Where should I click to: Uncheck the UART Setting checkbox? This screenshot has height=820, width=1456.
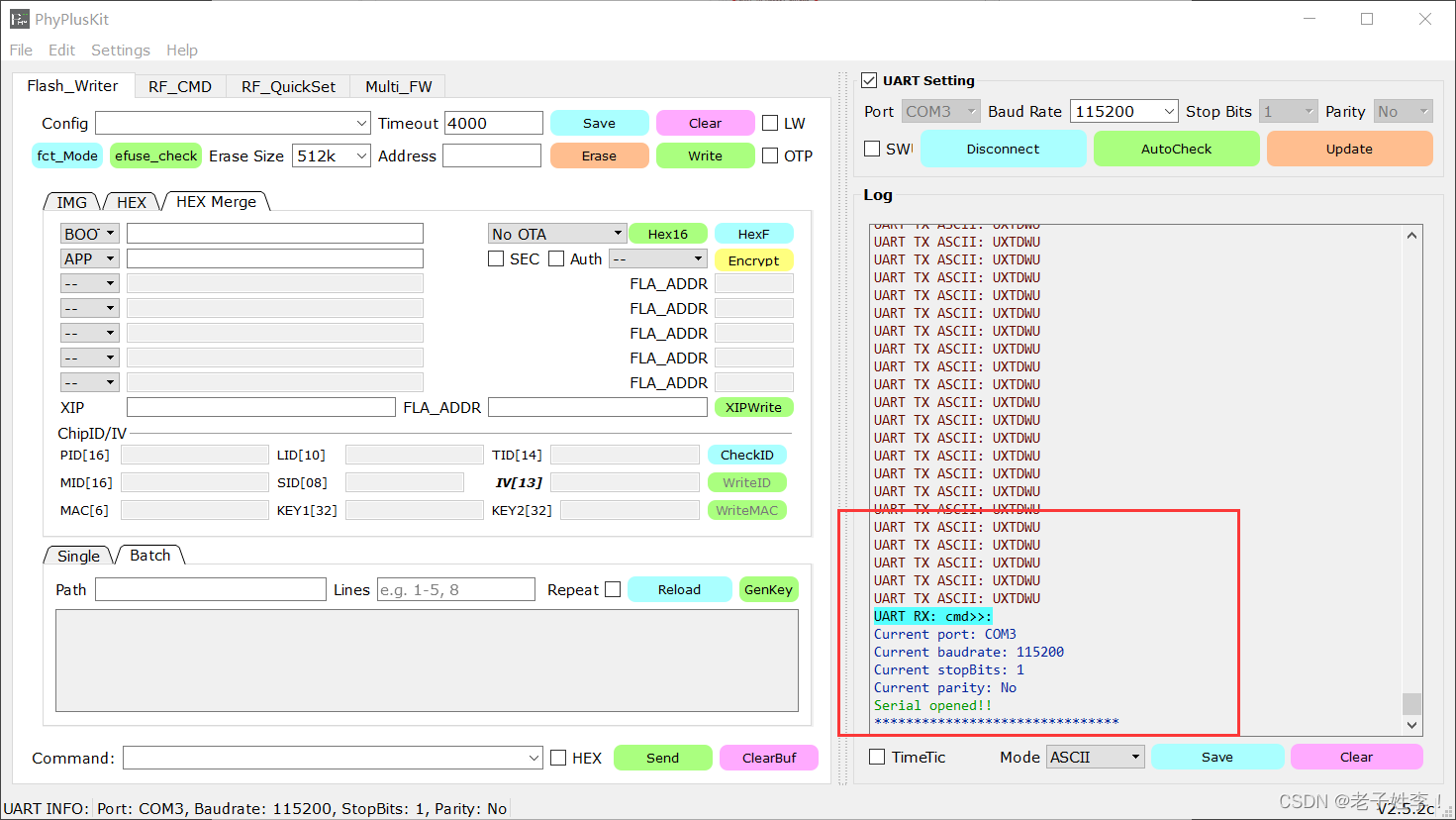(869, 80)
